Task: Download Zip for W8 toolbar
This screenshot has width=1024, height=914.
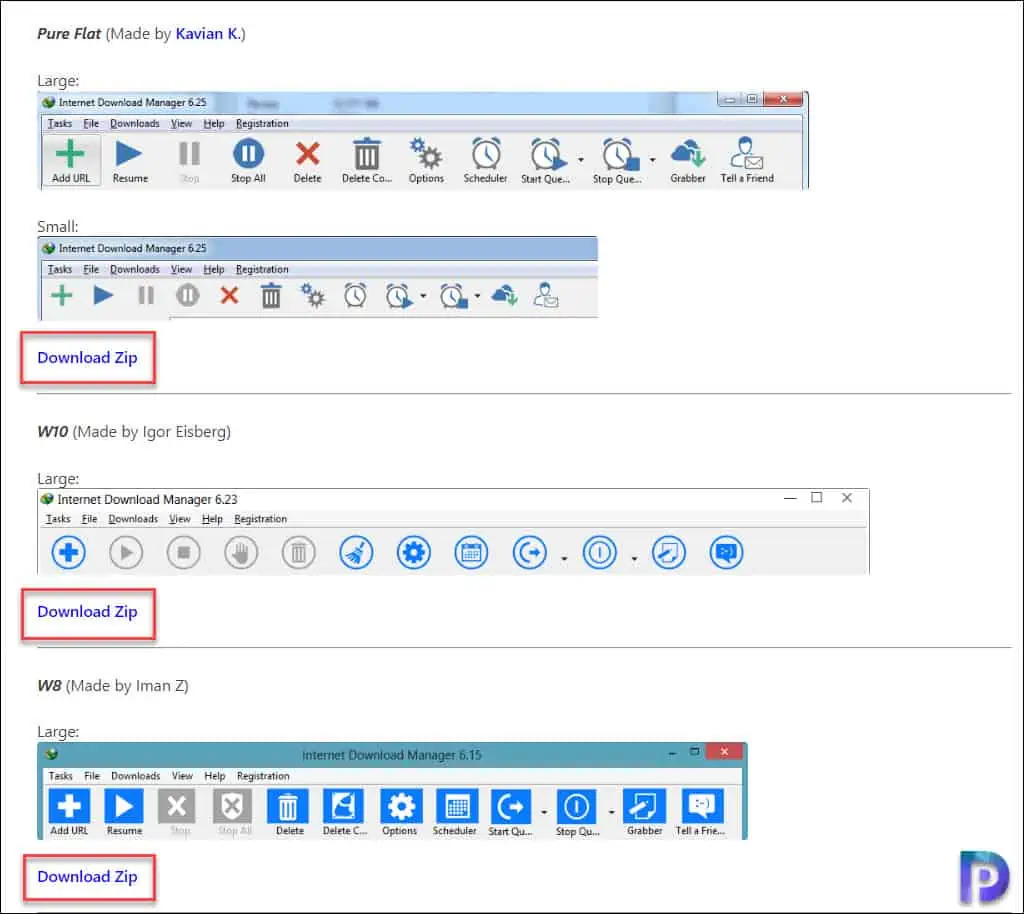Action: (x=87, y=877)
